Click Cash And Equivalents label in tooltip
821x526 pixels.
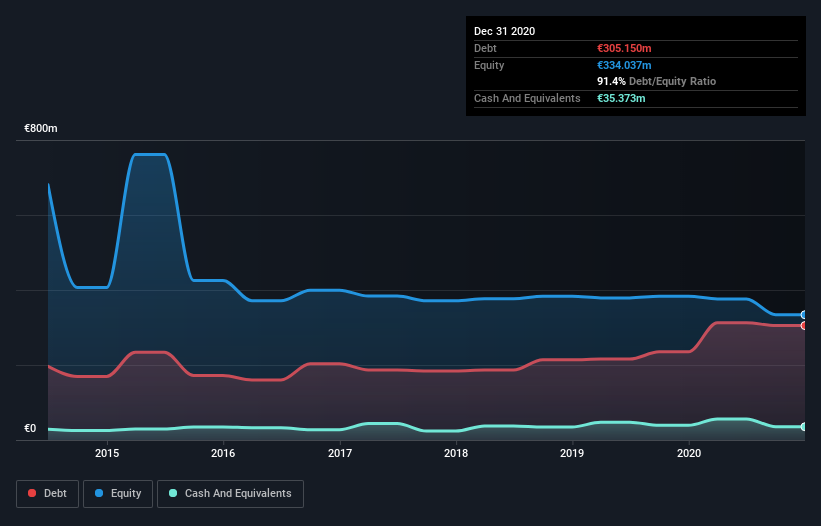pos(527,98)
